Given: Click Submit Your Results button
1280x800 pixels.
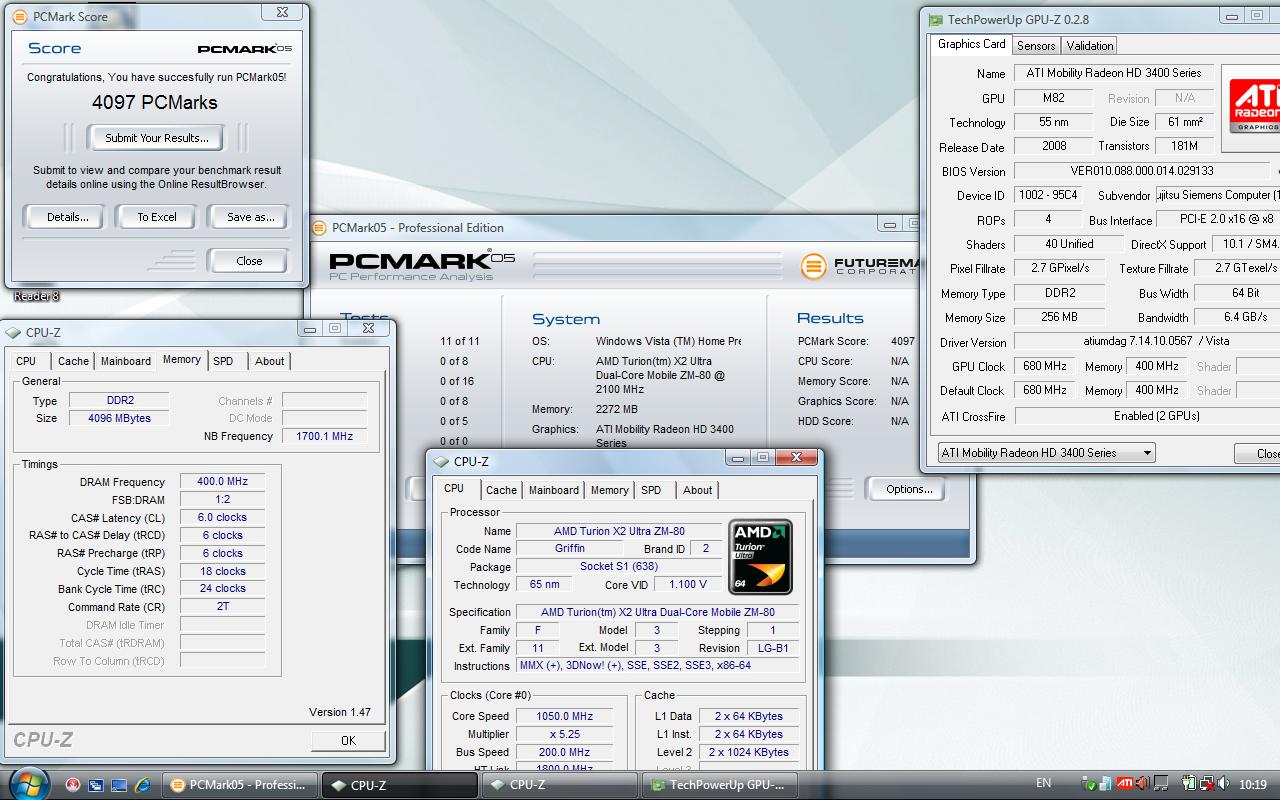Looking at the screenshot, I should 157,138.
